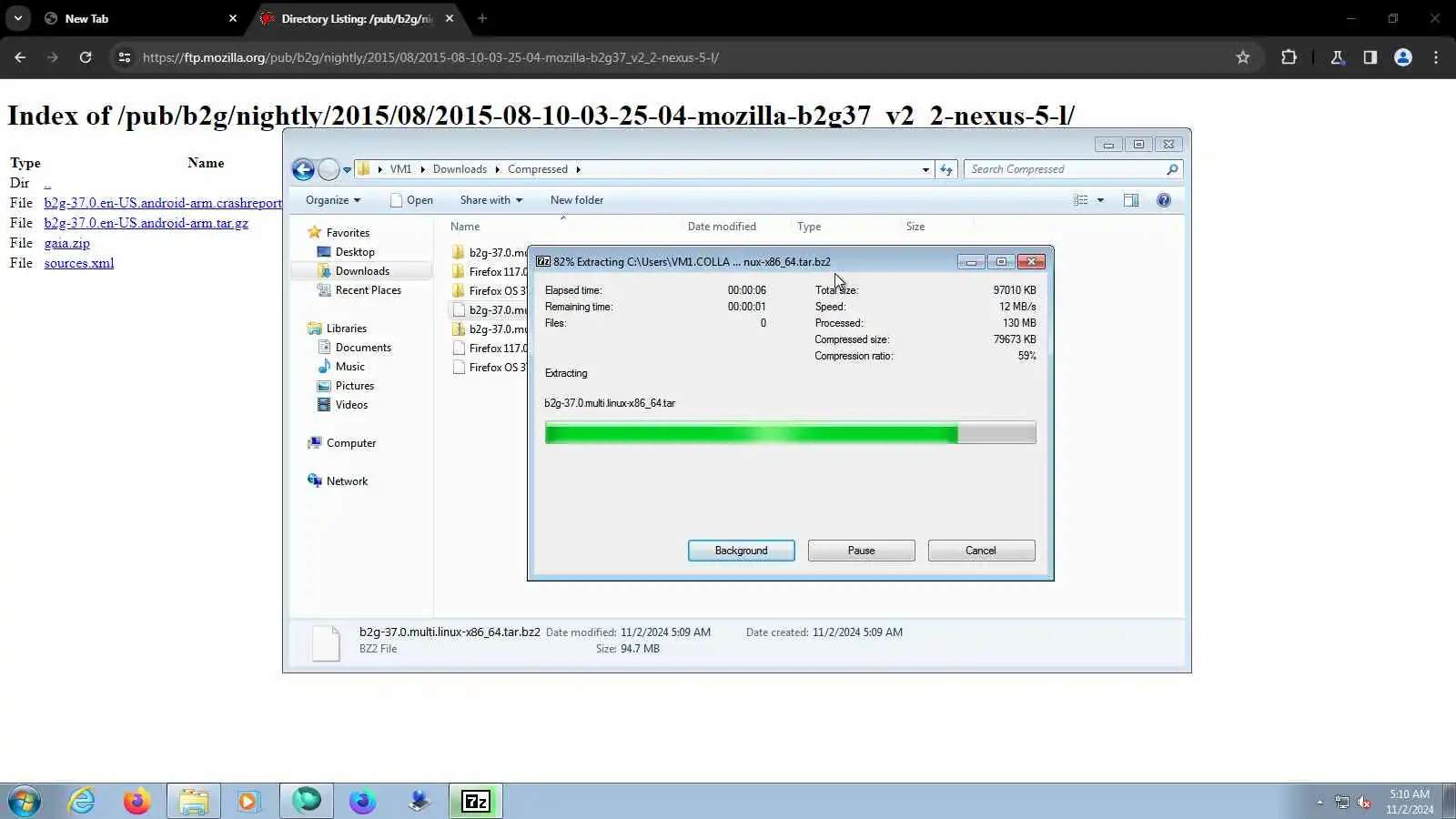1456x819 pixels.
Task: Click the Compressed breadcrumb segment
Action: (537, 169)
